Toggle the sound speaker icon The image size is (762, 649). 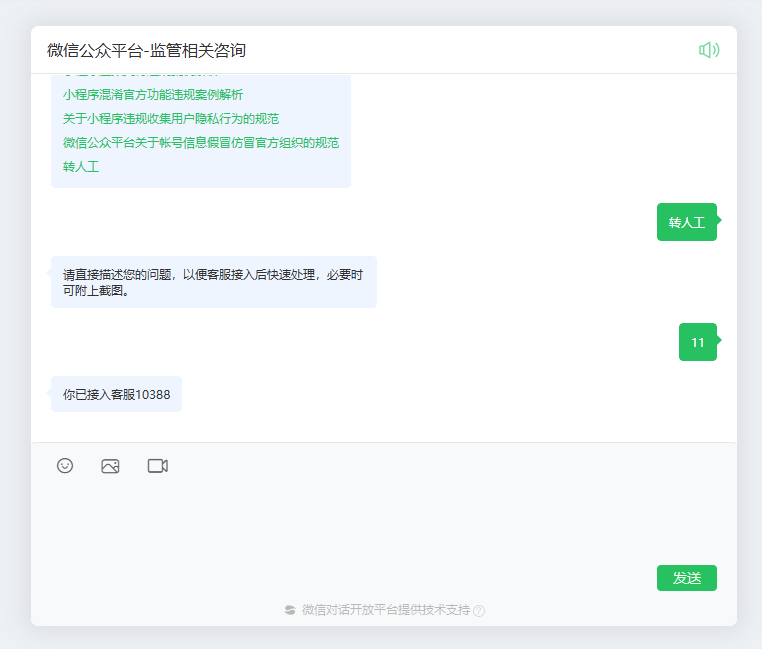tap(709, 50)
